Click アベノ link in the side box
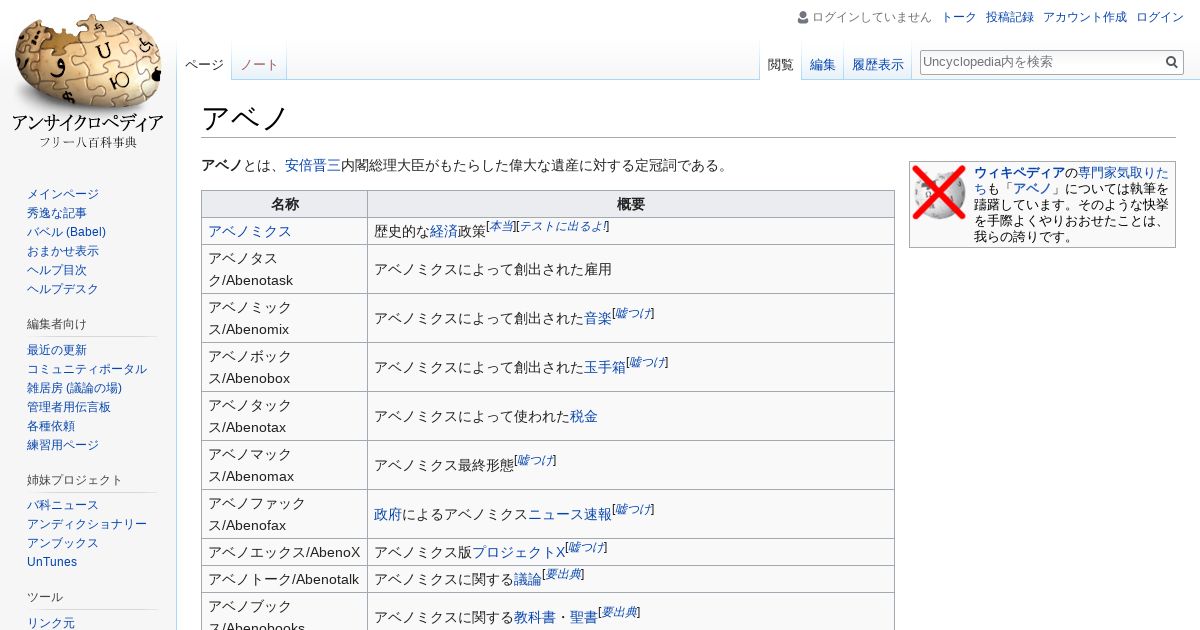Viewport: 1200px width, 630px height. [x=1033, y=188]
